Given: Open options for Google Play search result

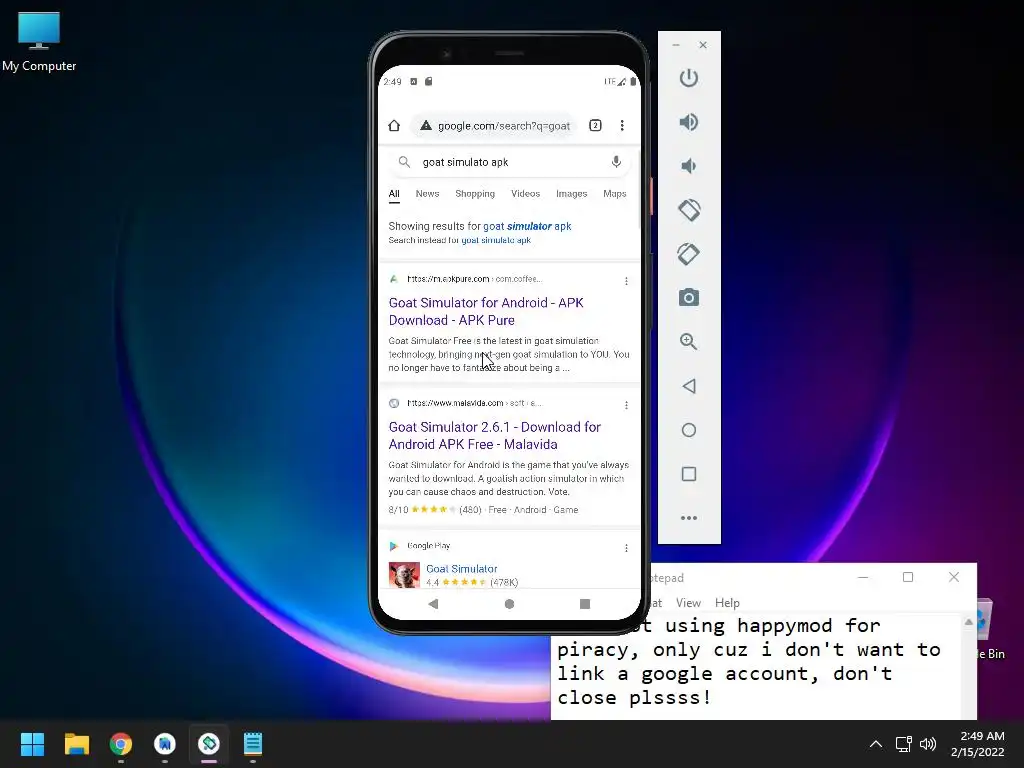Looking at the screenshot, I should [x=626, y=548].
